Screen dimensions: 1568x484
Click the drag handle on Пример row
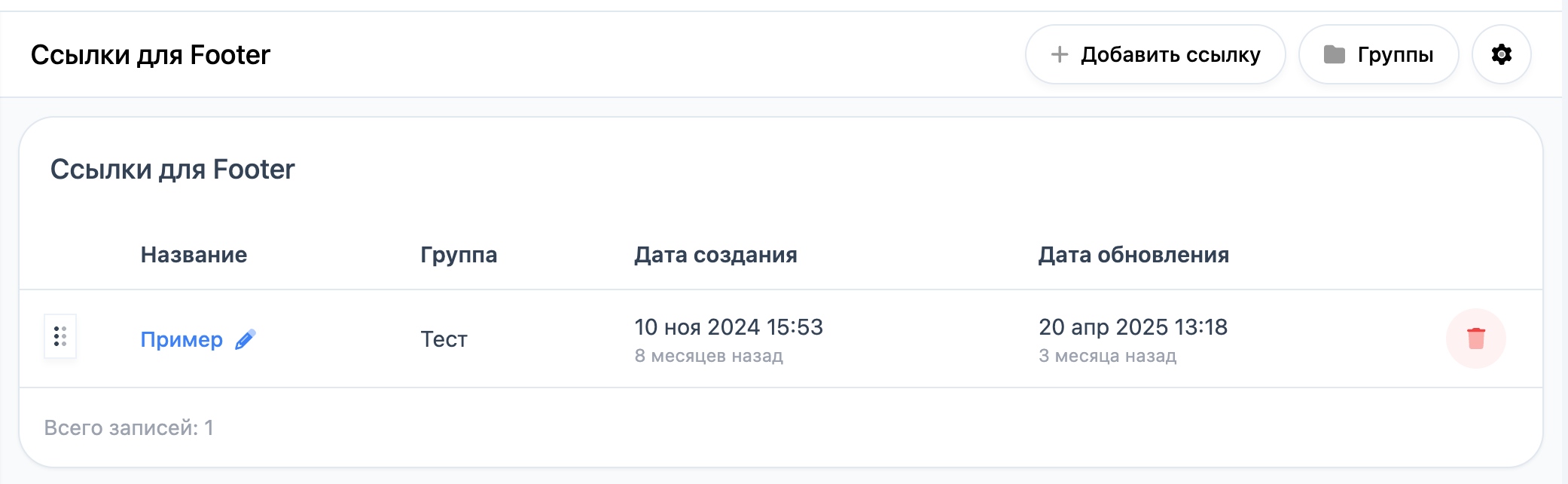[x=60, y=336]
